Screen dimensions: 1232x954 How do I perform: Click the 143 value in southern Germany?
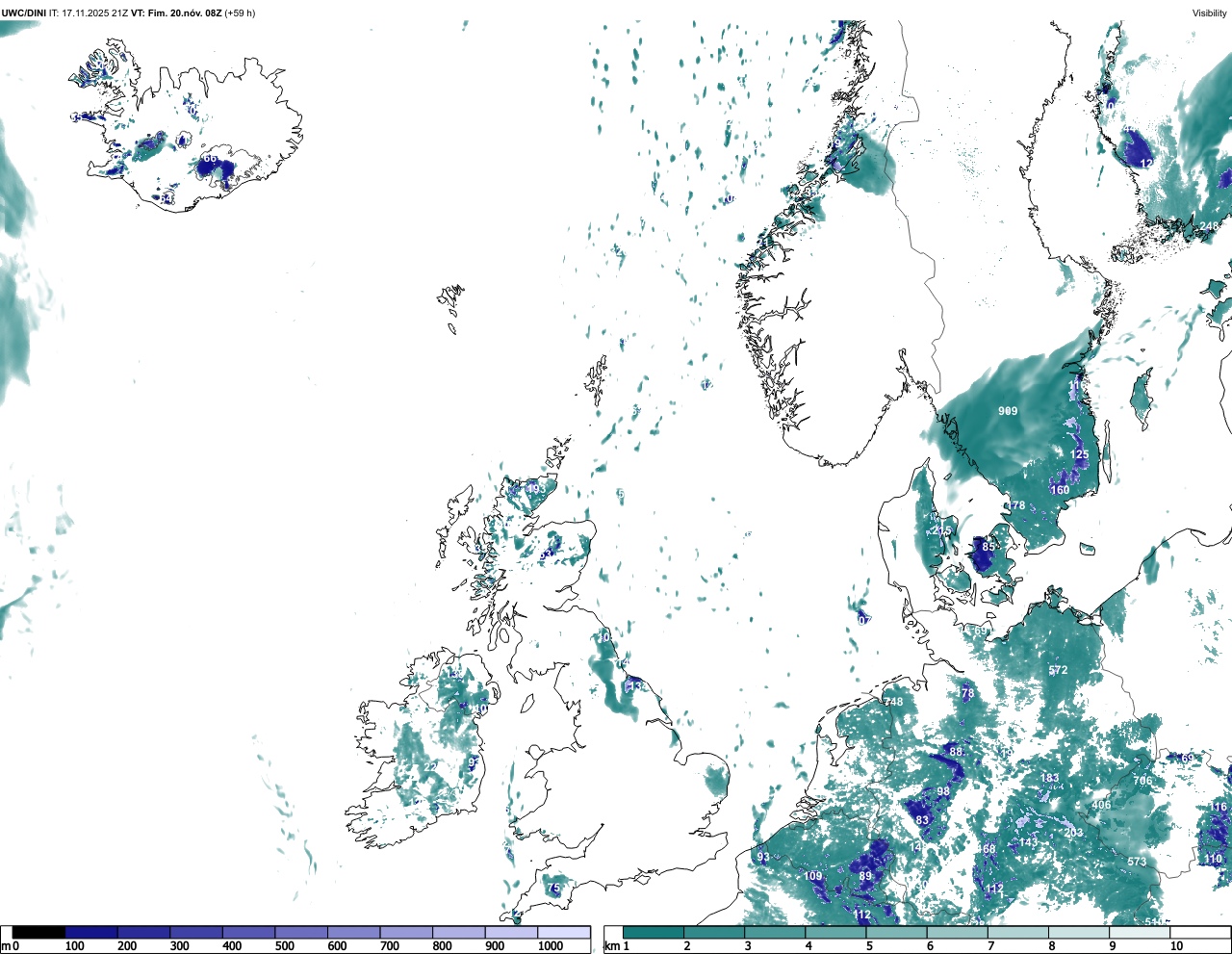1029,842
